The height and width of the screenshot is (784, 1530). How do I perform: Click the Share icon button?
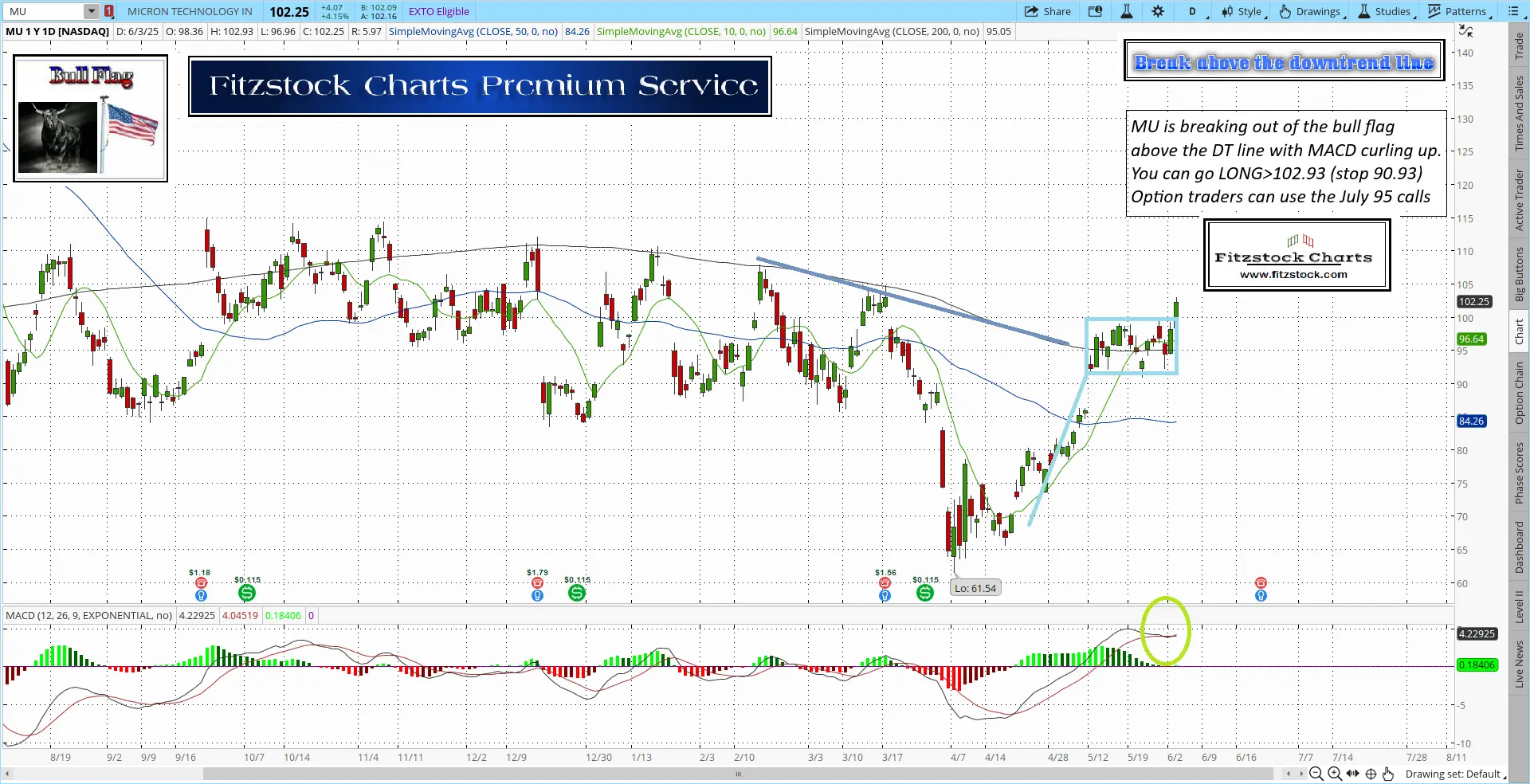(1047, 11)
